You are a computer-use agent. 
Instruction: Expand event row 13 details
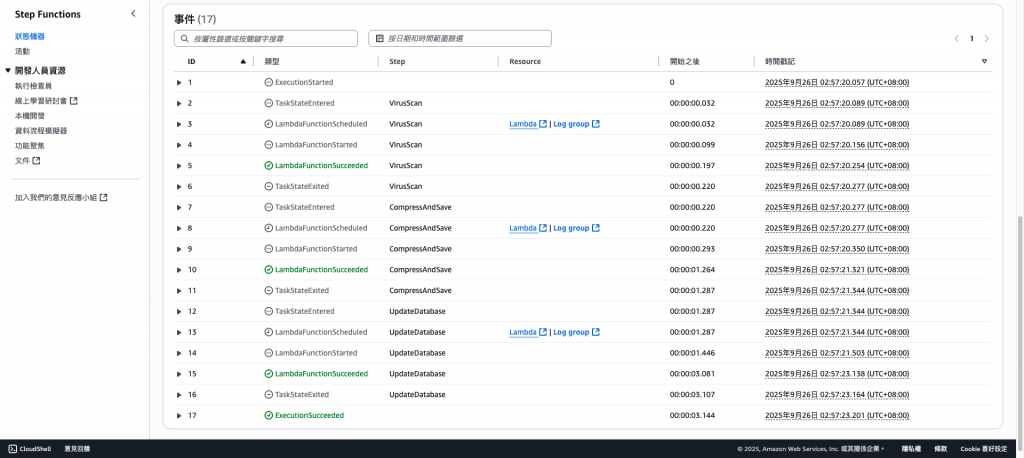[x=180, y=333]
